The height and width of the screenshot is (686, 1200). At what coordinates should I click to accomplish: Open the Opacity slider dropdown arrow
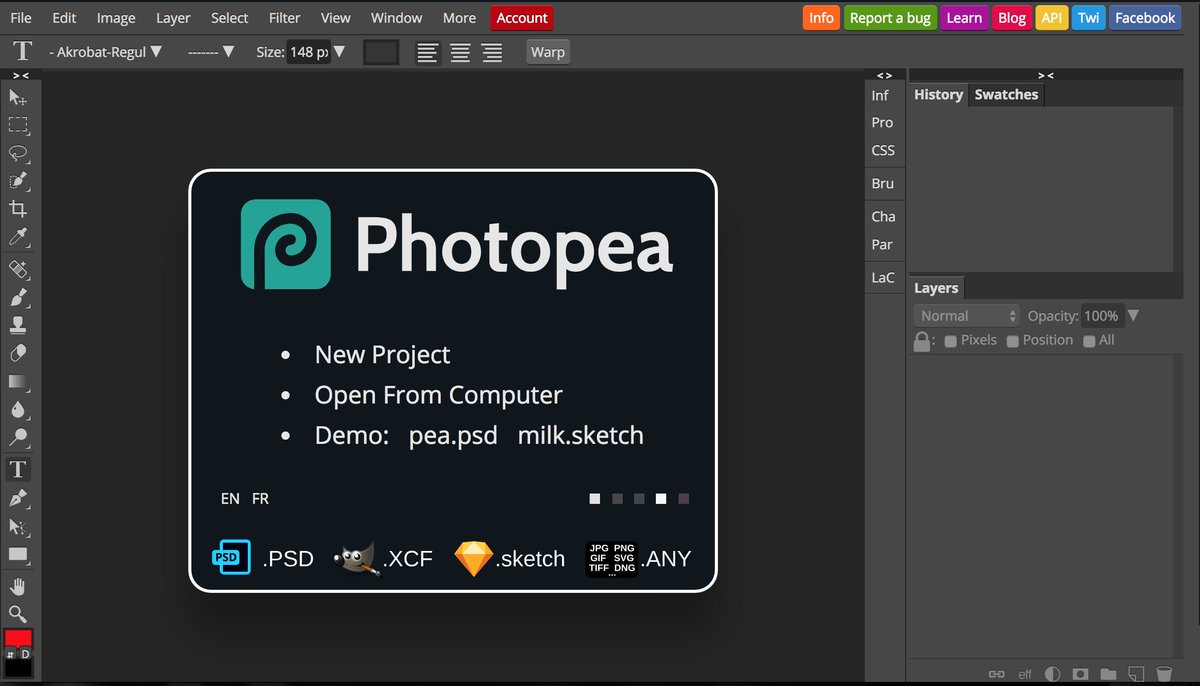(x=1133, y=316)
